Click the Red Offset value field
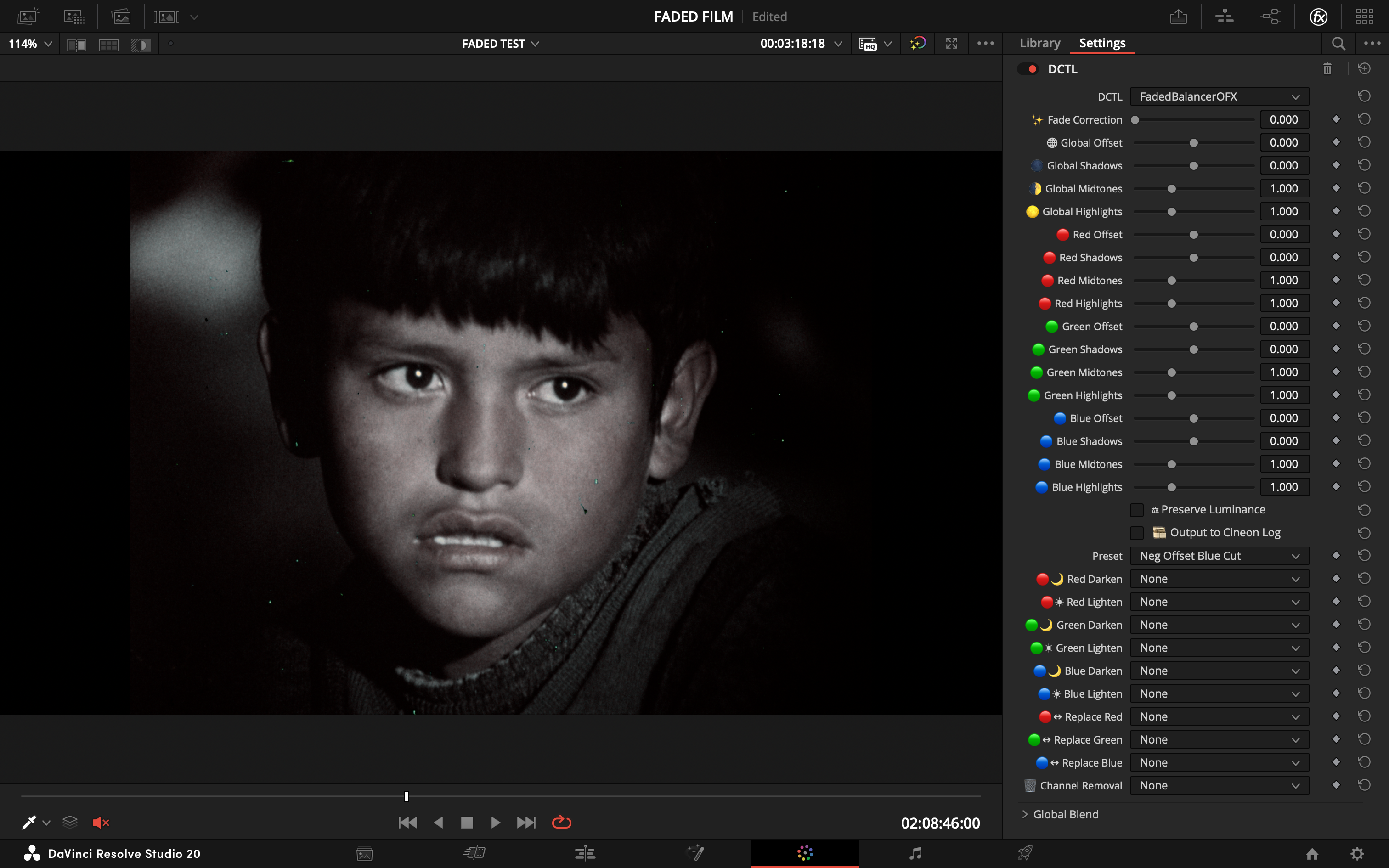 tap(1284, 234)
